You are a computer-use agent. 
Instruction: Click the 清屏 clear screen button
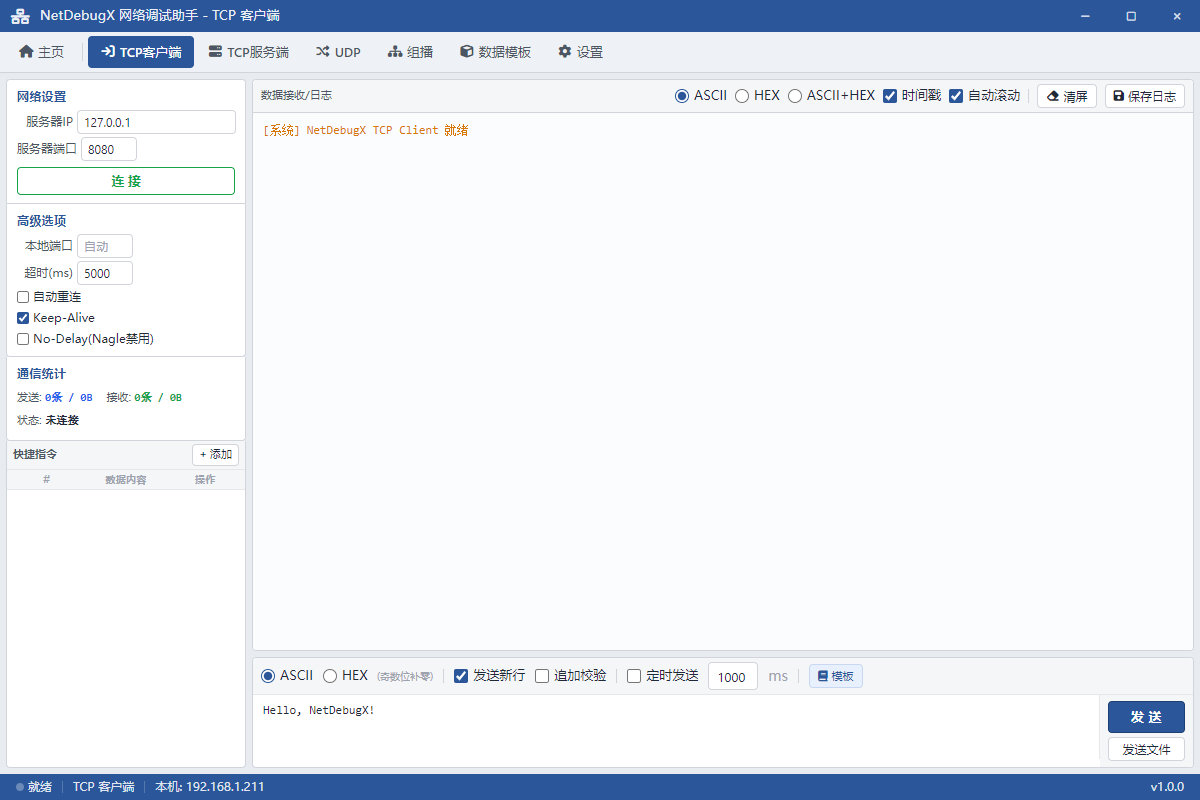[1067, 96]
